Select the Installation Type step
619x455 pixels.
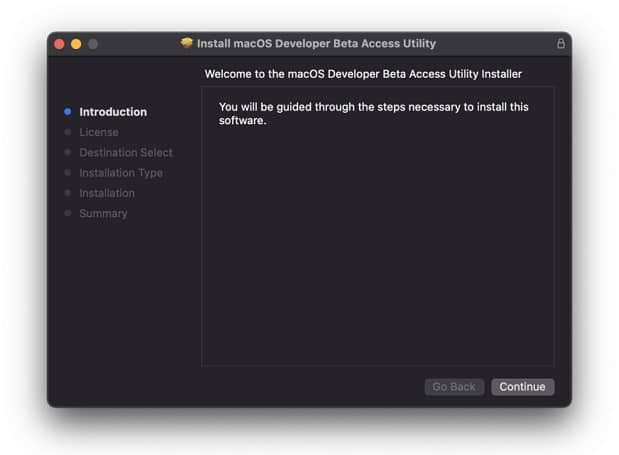121,173
